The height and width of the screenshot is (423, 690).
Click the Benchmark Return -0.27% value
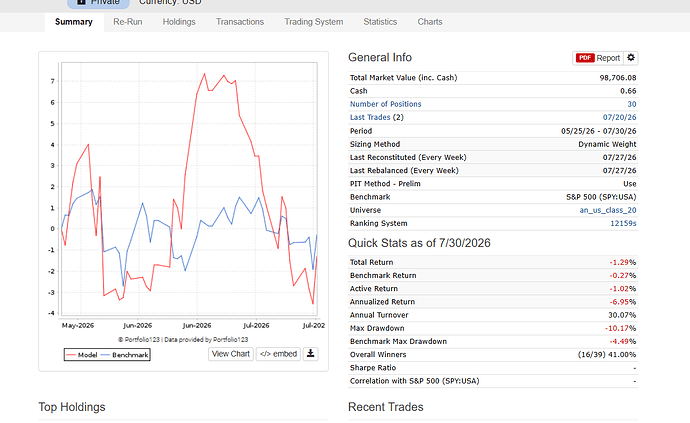click(x=623, y=276)
